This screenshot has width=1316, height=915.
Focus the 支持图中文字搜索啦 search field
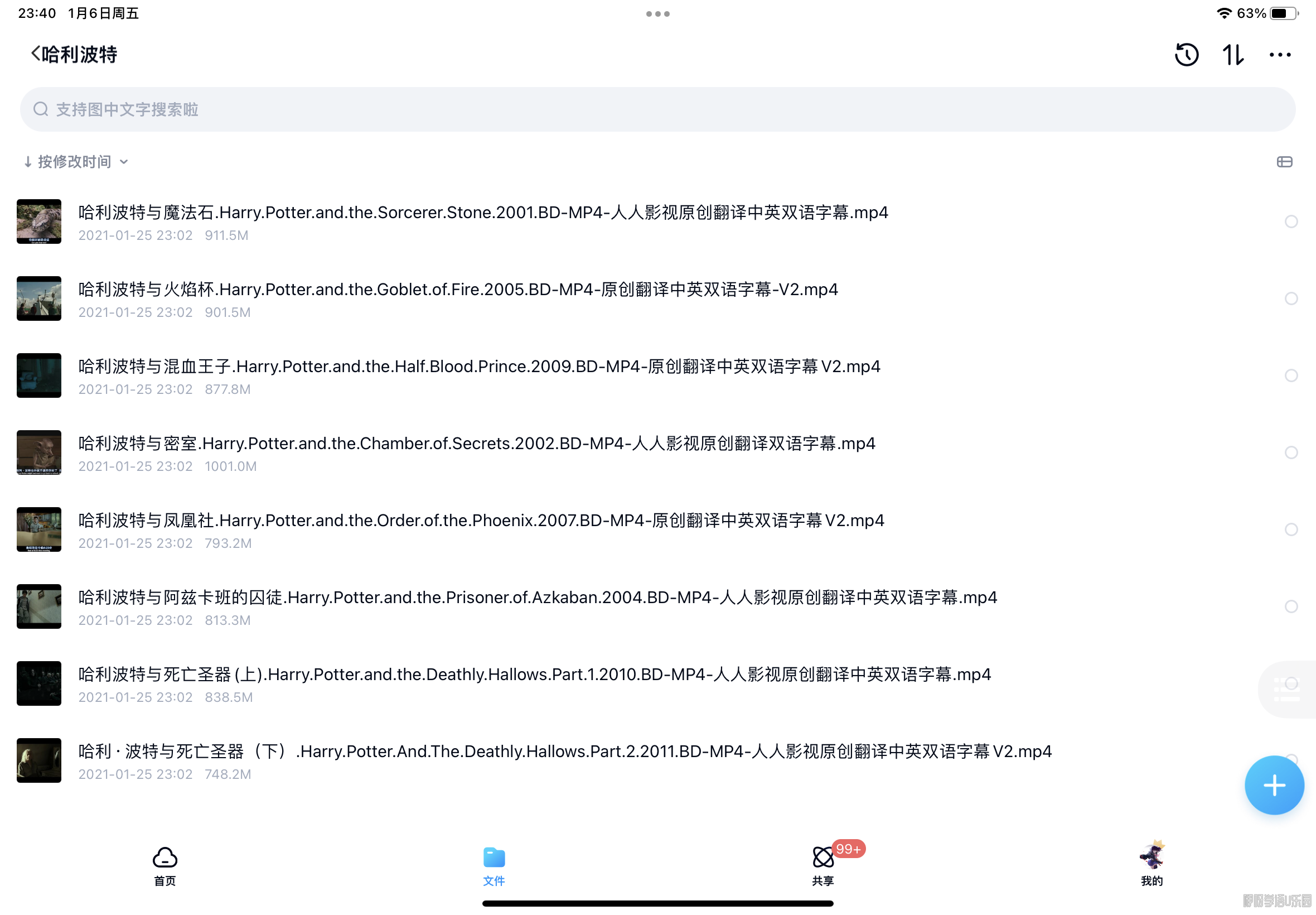click(657, 109)
